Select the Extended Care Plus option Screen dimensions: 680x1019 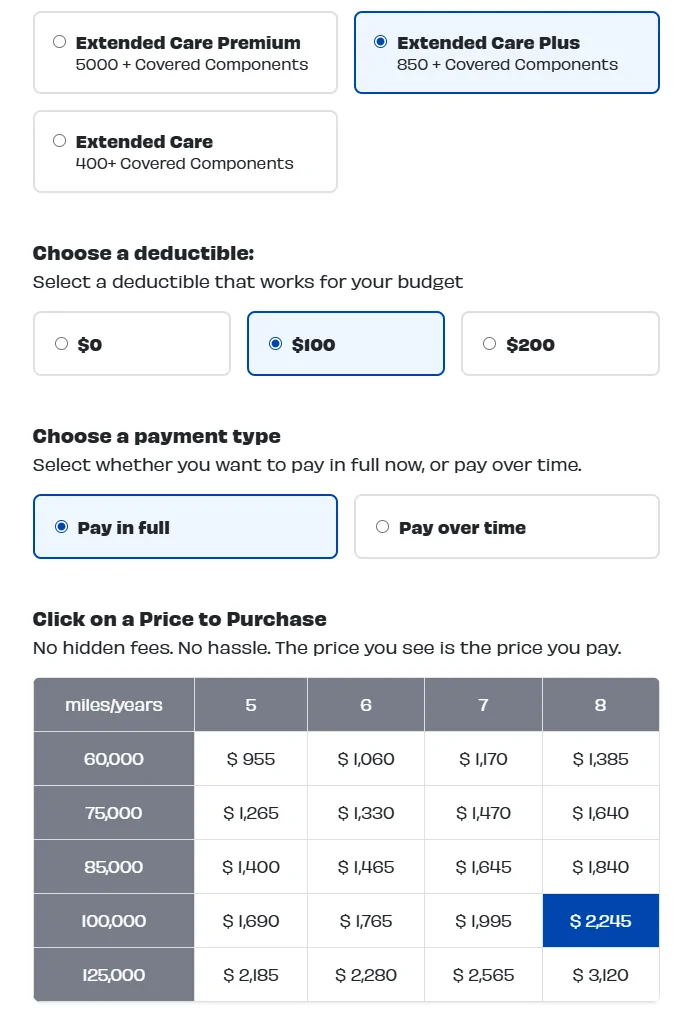pyautogui.click(x=506, y=53)
